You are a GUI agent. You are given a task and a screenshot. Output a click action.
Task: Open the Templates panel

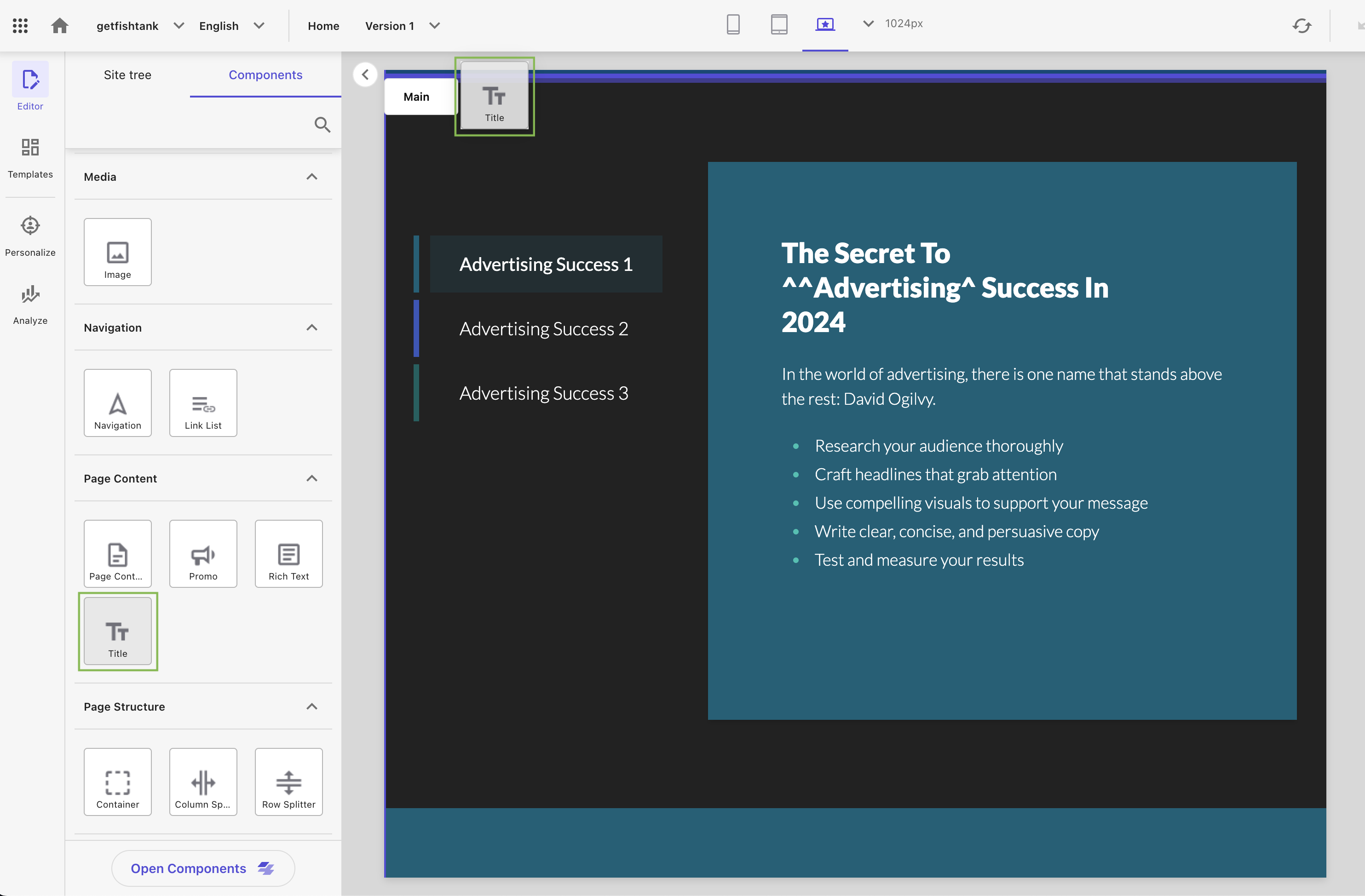pyautogui.click(x=30, y=160)
